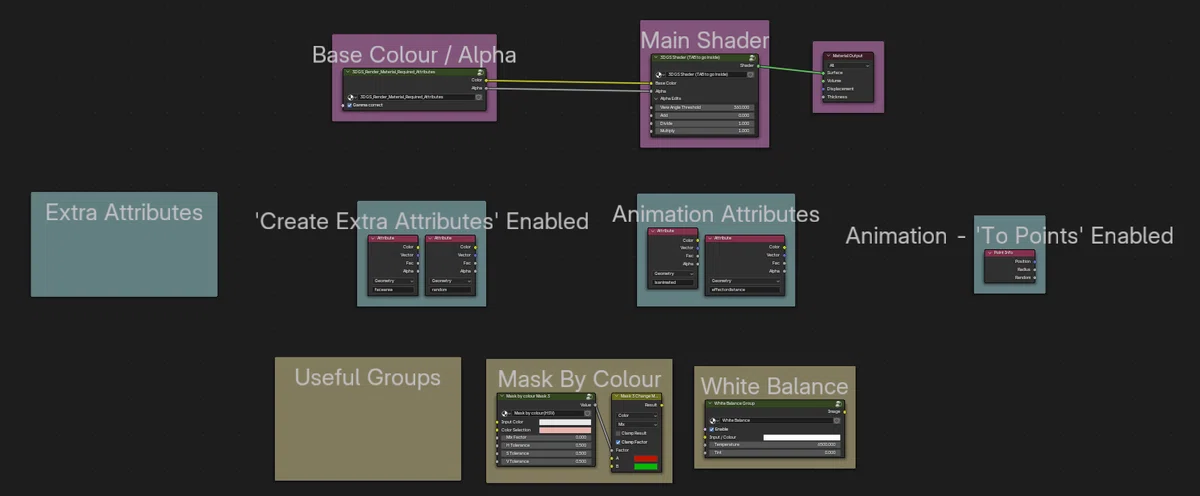Click the fake user shield on the 3DGS_Render_Material_Required_Attributes node
This screenshot has width=1200, height=496.
tap(479, 97)
